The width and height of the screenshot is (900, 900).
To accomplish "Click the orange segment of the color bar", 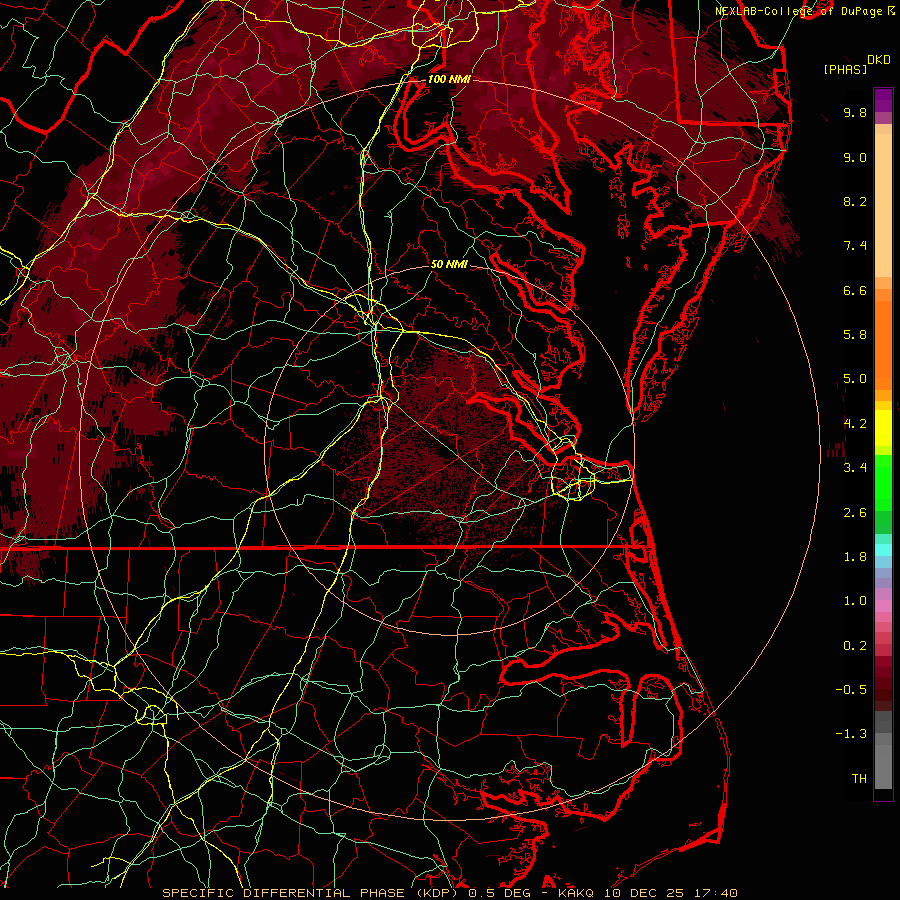I will point(883,346).
